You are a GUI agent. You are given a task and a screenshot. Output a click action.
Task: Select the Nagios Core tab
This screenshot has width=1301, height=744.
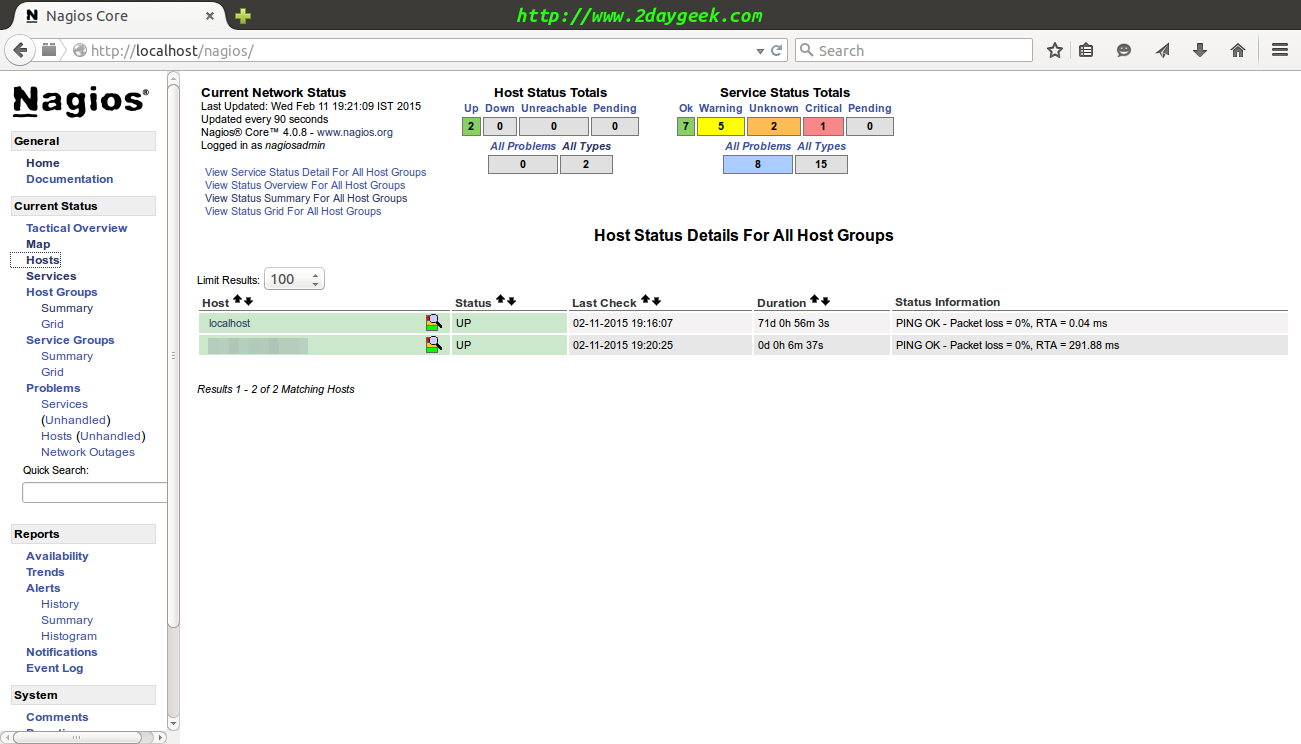click(x=118, y=16)
